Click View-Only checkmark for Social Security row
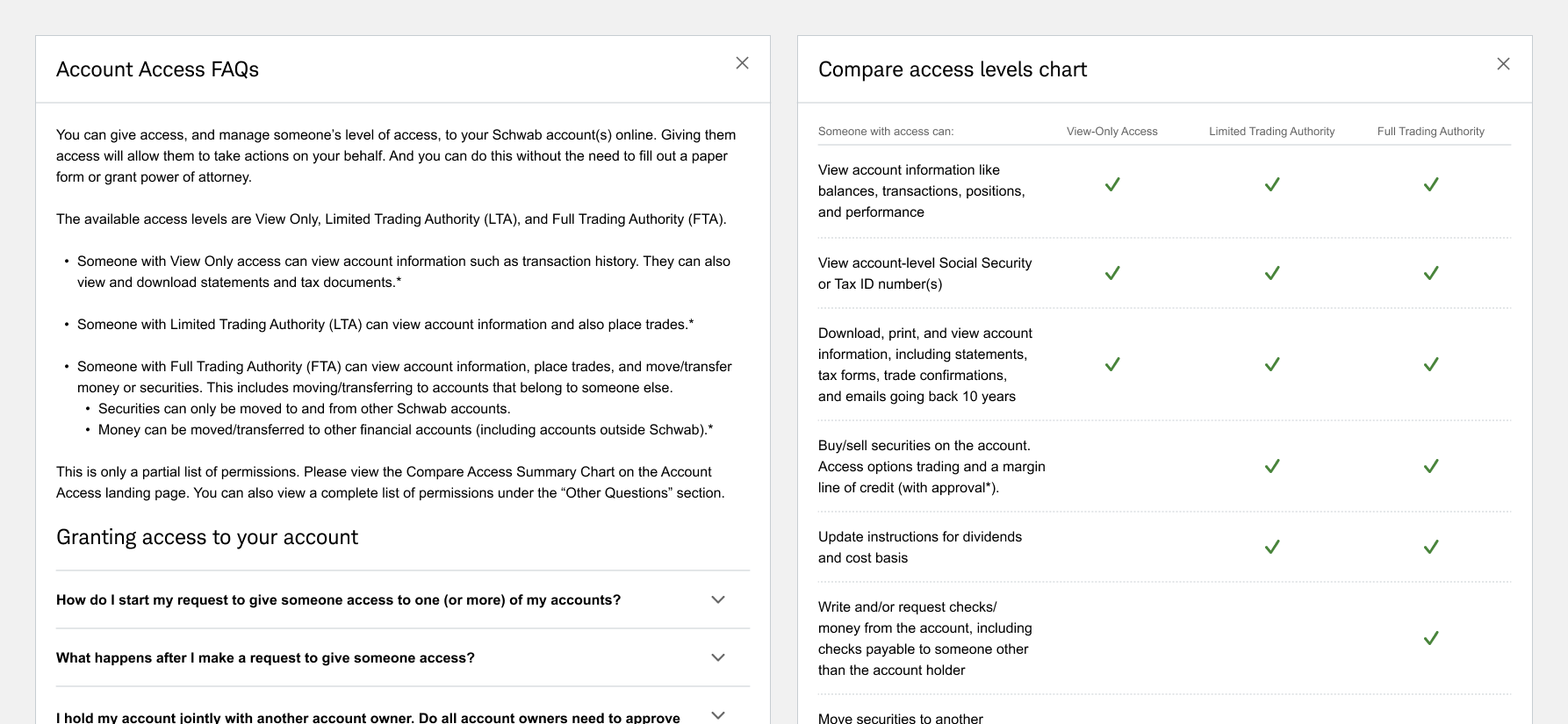 1112,273
